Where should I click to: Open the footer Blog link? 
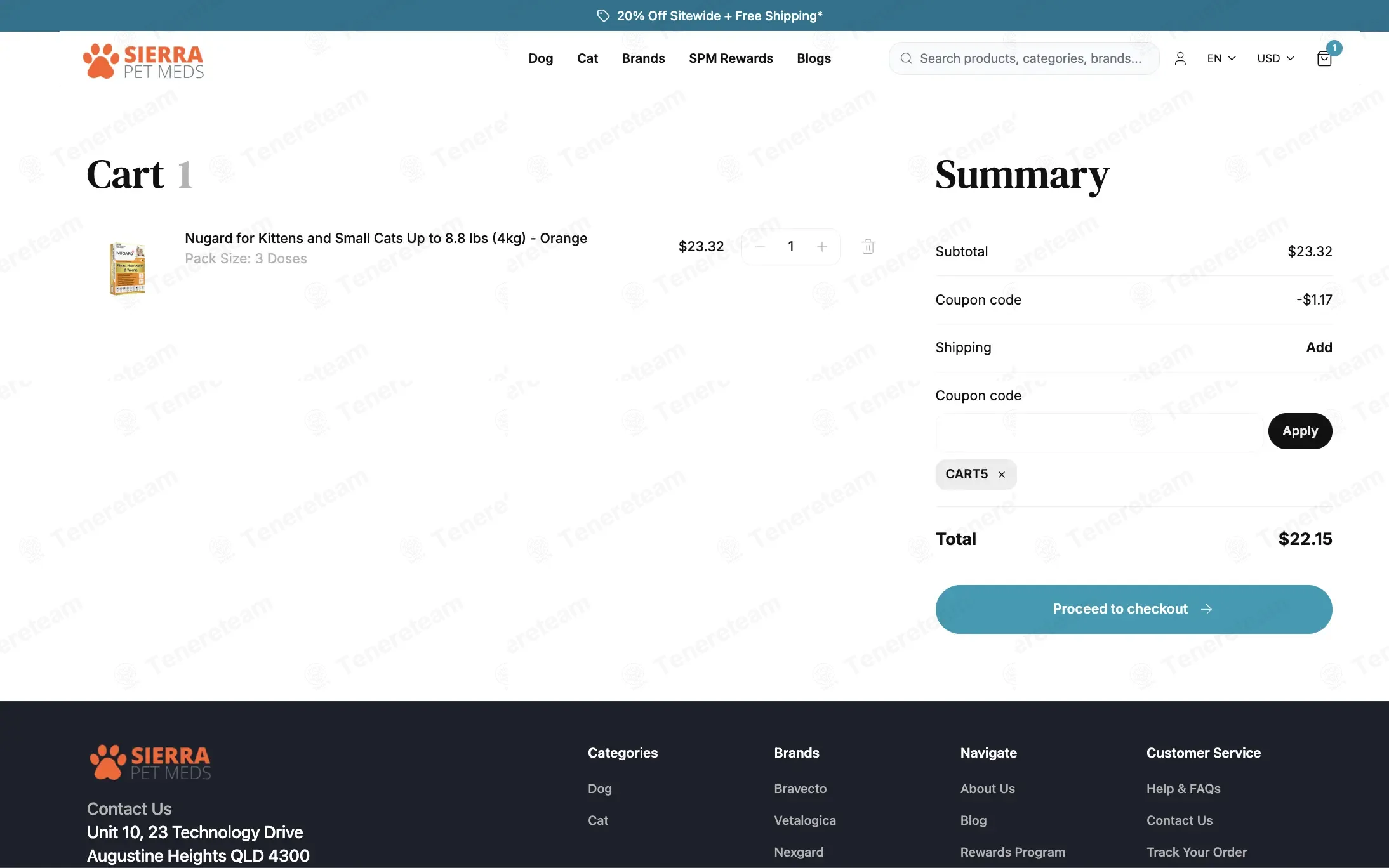(x=974, y=820)
